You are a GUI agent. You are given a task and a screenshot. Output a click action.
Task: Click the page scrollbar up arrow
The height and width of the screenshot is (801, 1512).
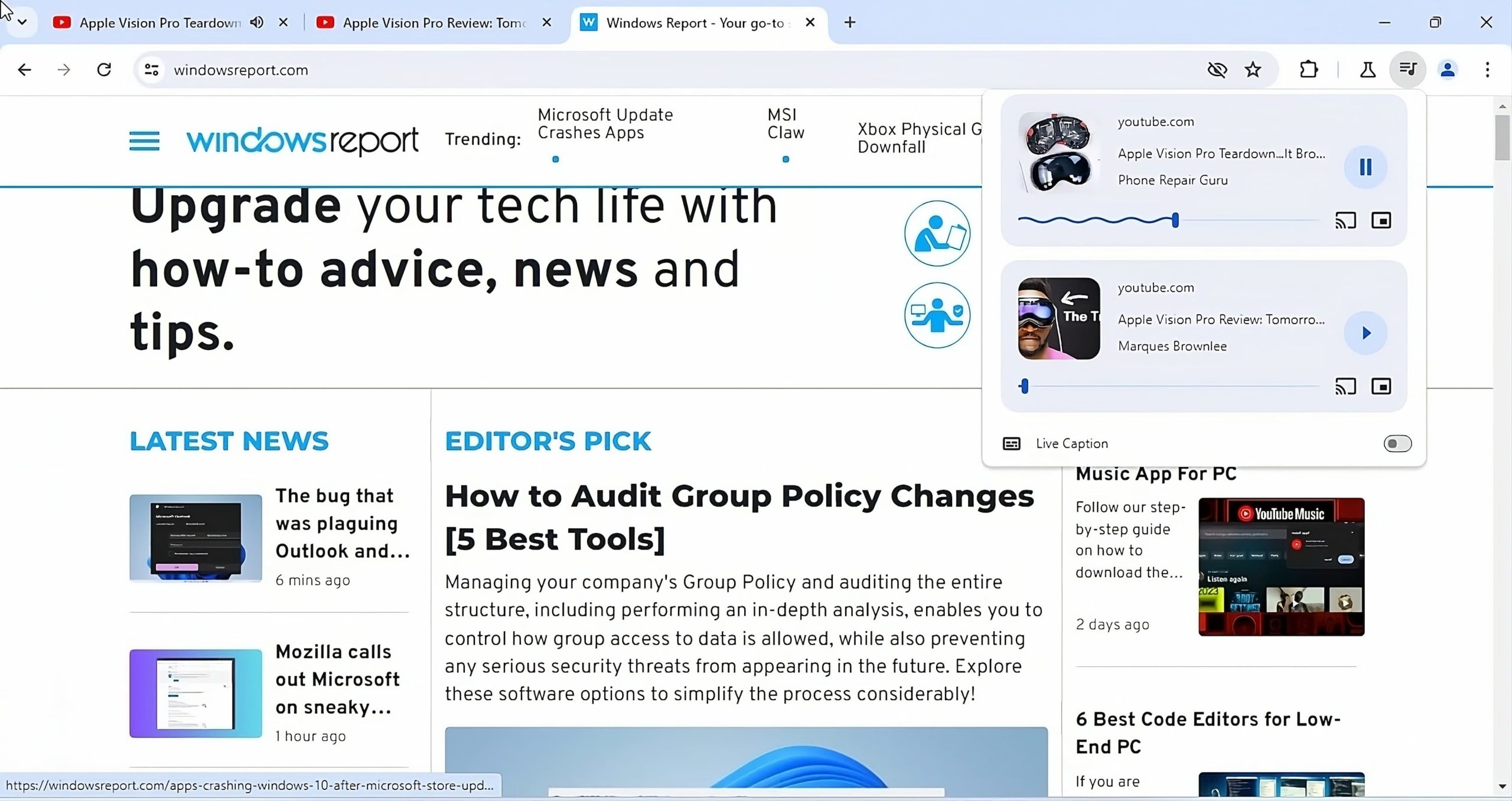click(x=1503, y=107)
